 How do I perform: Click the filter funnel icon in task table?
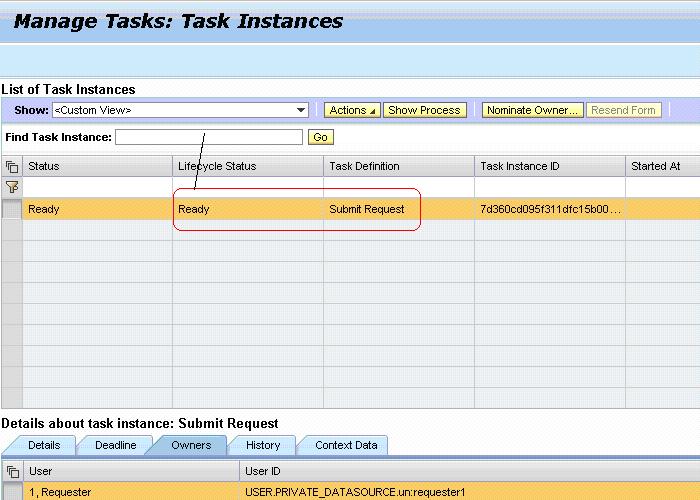click(12, 187)
